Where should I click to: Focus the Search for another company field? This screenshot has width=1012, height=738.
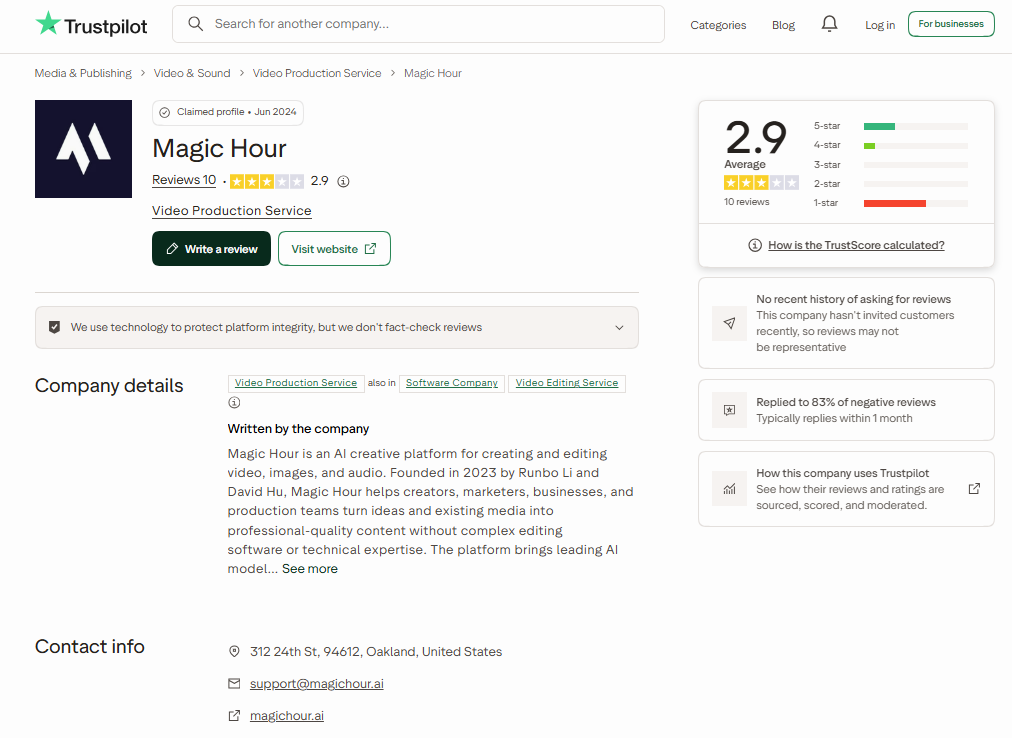pyautogui.click(x=418, y=24)
